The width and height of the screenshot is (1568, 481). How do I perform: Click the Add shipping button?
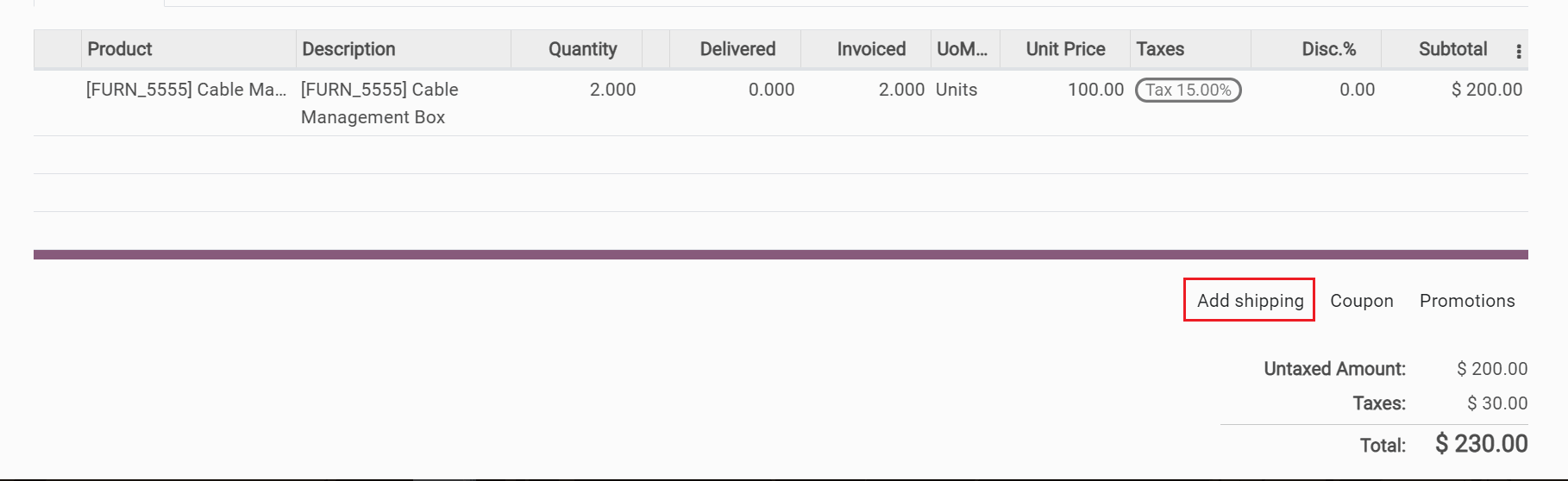pos(1250,300)
